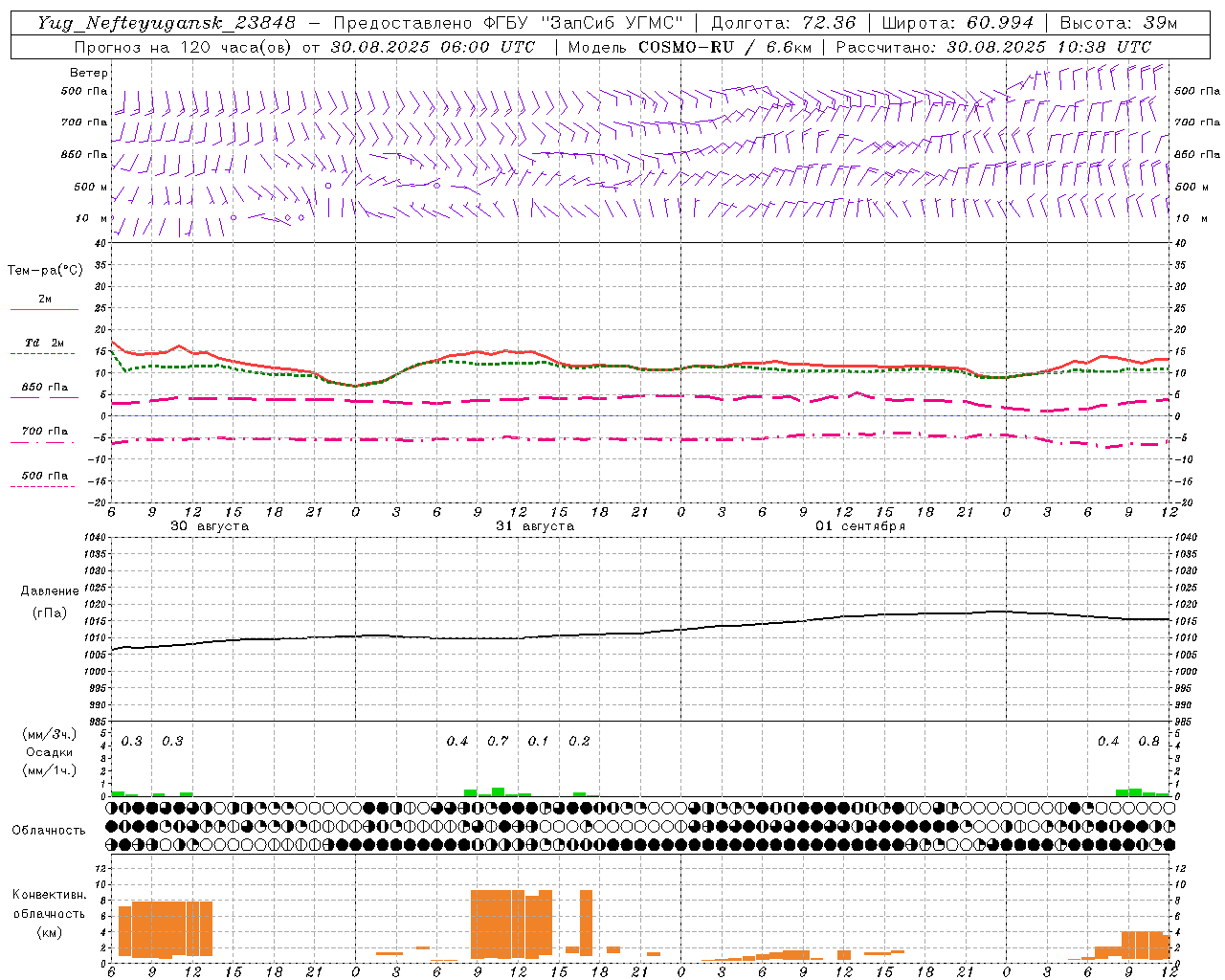
Task: Click 985 on the right pressure axis
Action: [x=1184, y=722]
